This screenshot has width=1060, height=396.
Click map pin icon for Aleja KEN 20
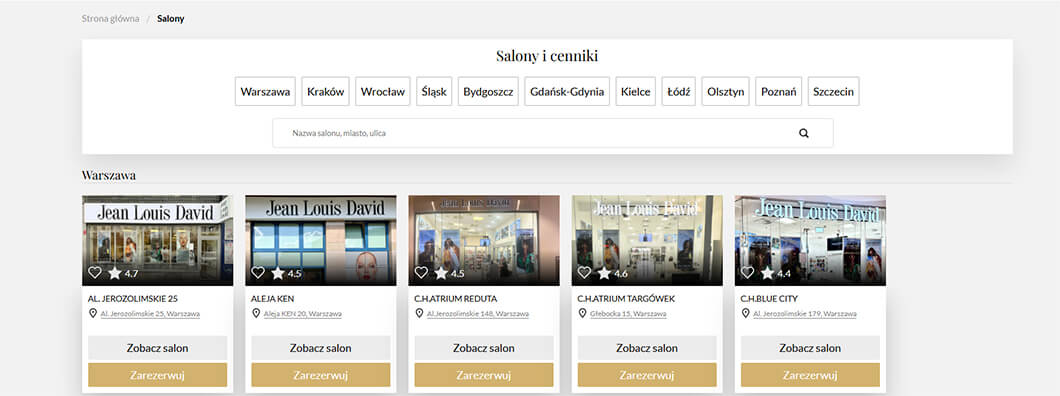click(x=256, y=314)
